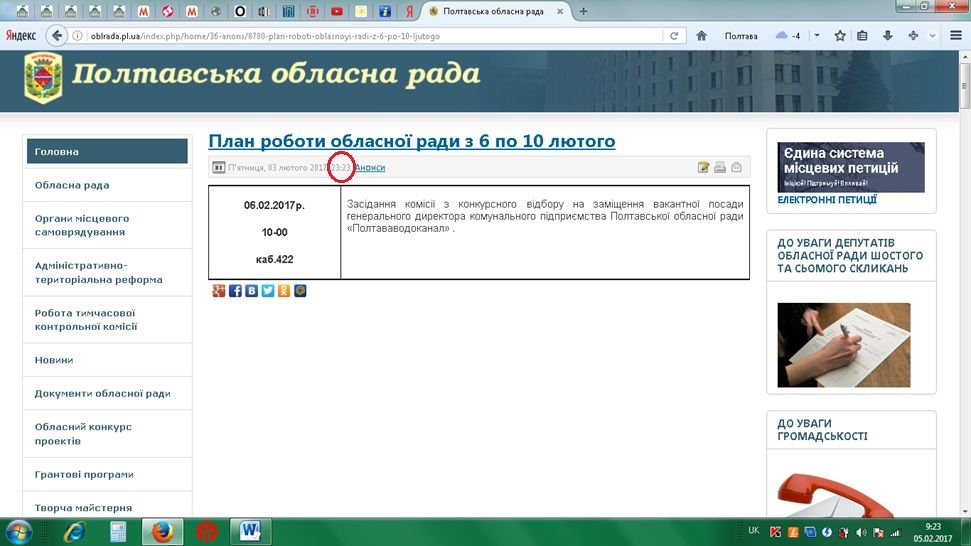Screen dimensions: 971x546
Task: Go to browser home page
Action: tap(702, 35)
